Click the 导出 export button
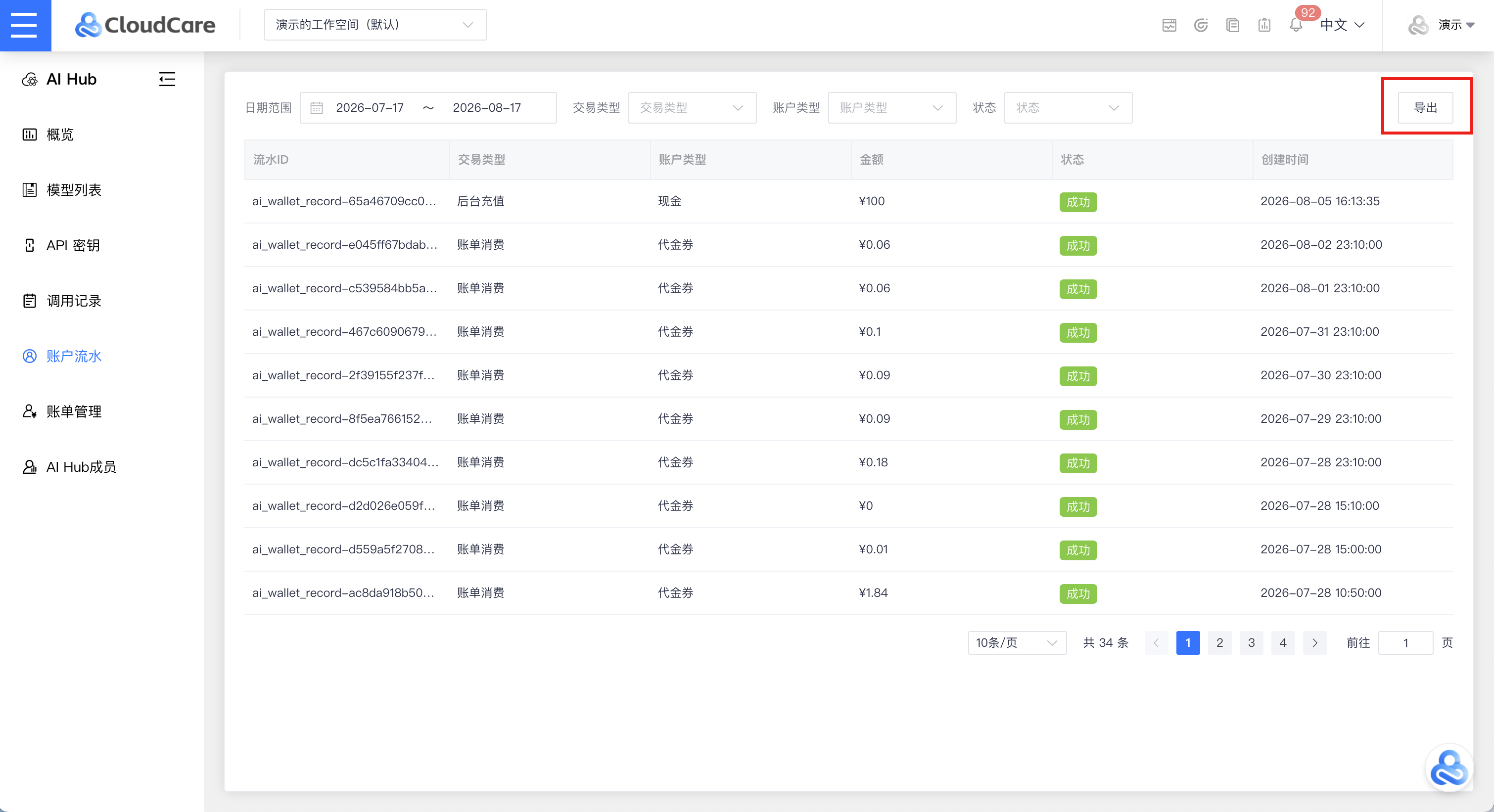The image size is (1494, 812). coord(1425,108)
